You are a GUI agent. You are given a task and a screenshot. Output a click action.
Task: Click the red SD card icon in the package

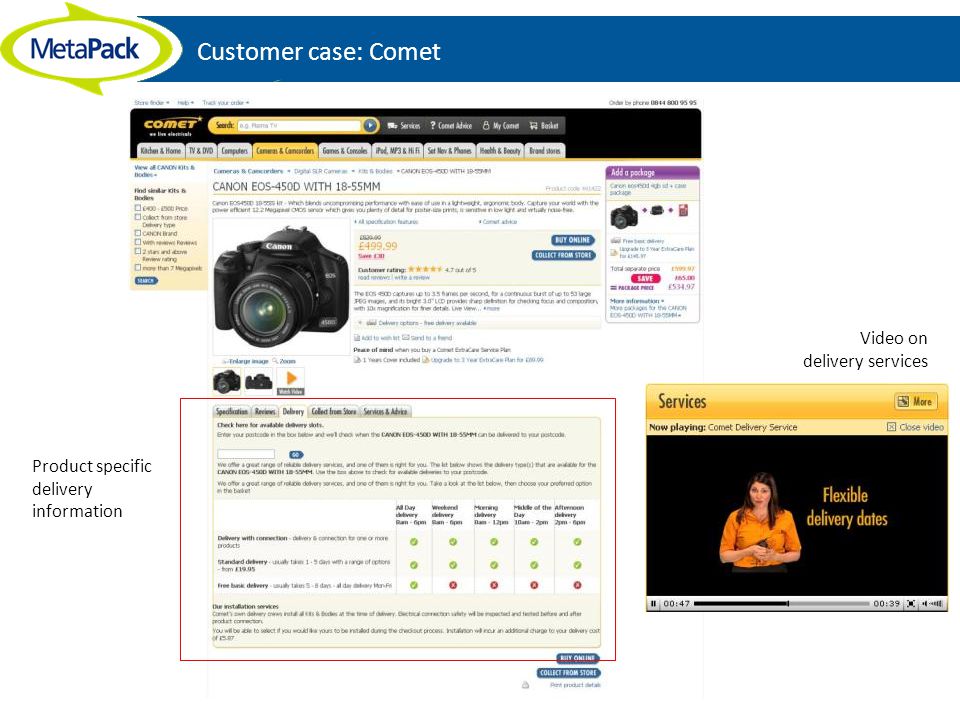click(683, 210)
